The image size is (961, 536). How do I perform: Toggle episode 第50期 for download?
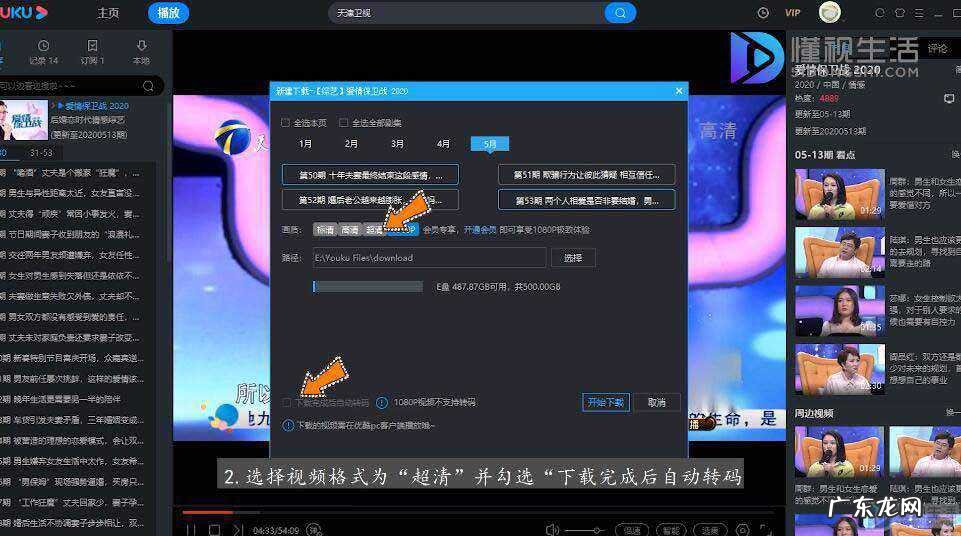[x=370, y=175]
